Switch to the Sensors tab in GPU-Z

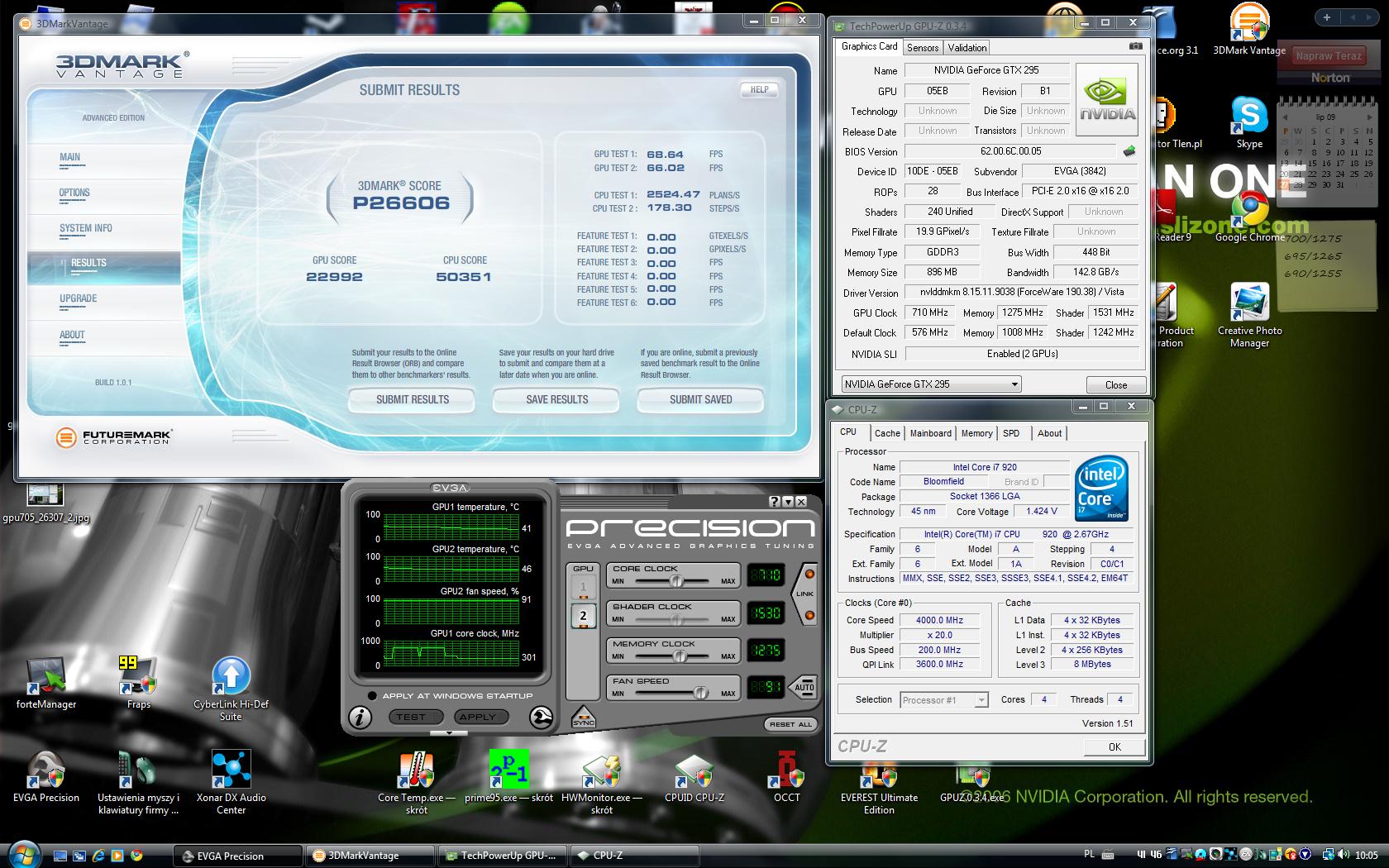(x=922, y=48)
